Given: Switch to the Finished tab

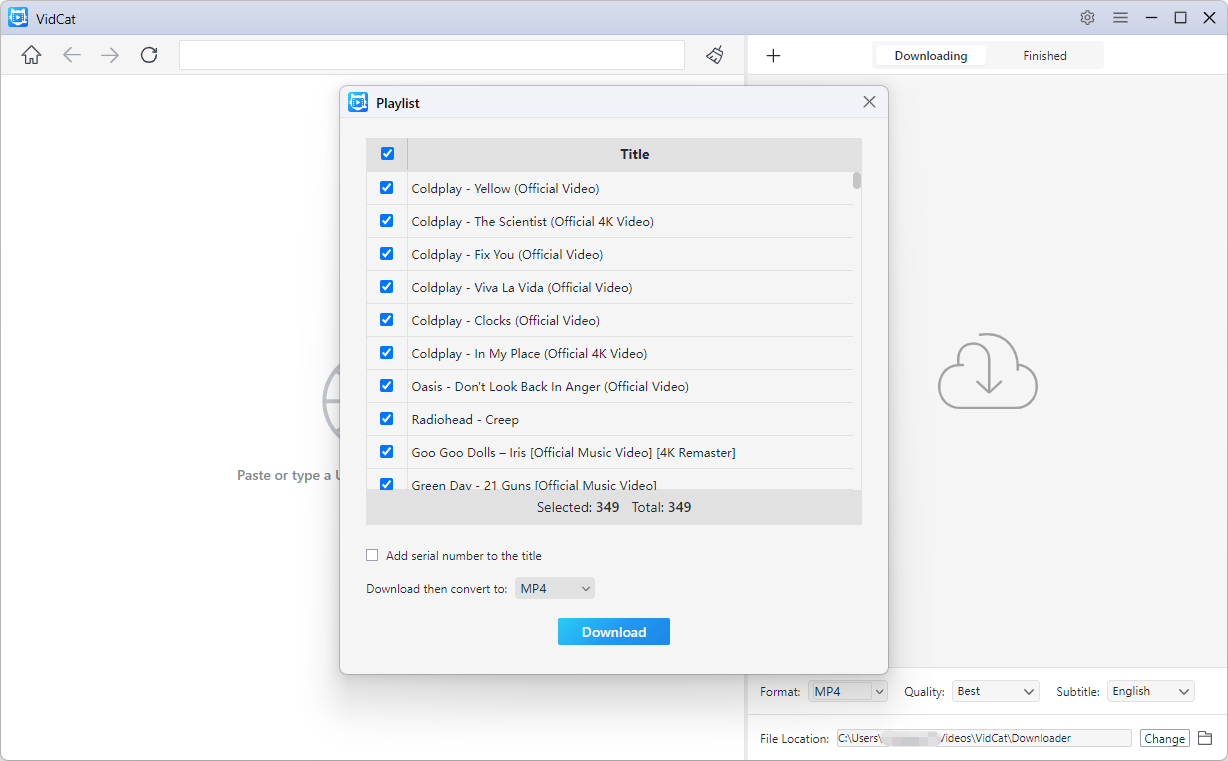Looking at the screenshot, I should [x=1045, y=56].
